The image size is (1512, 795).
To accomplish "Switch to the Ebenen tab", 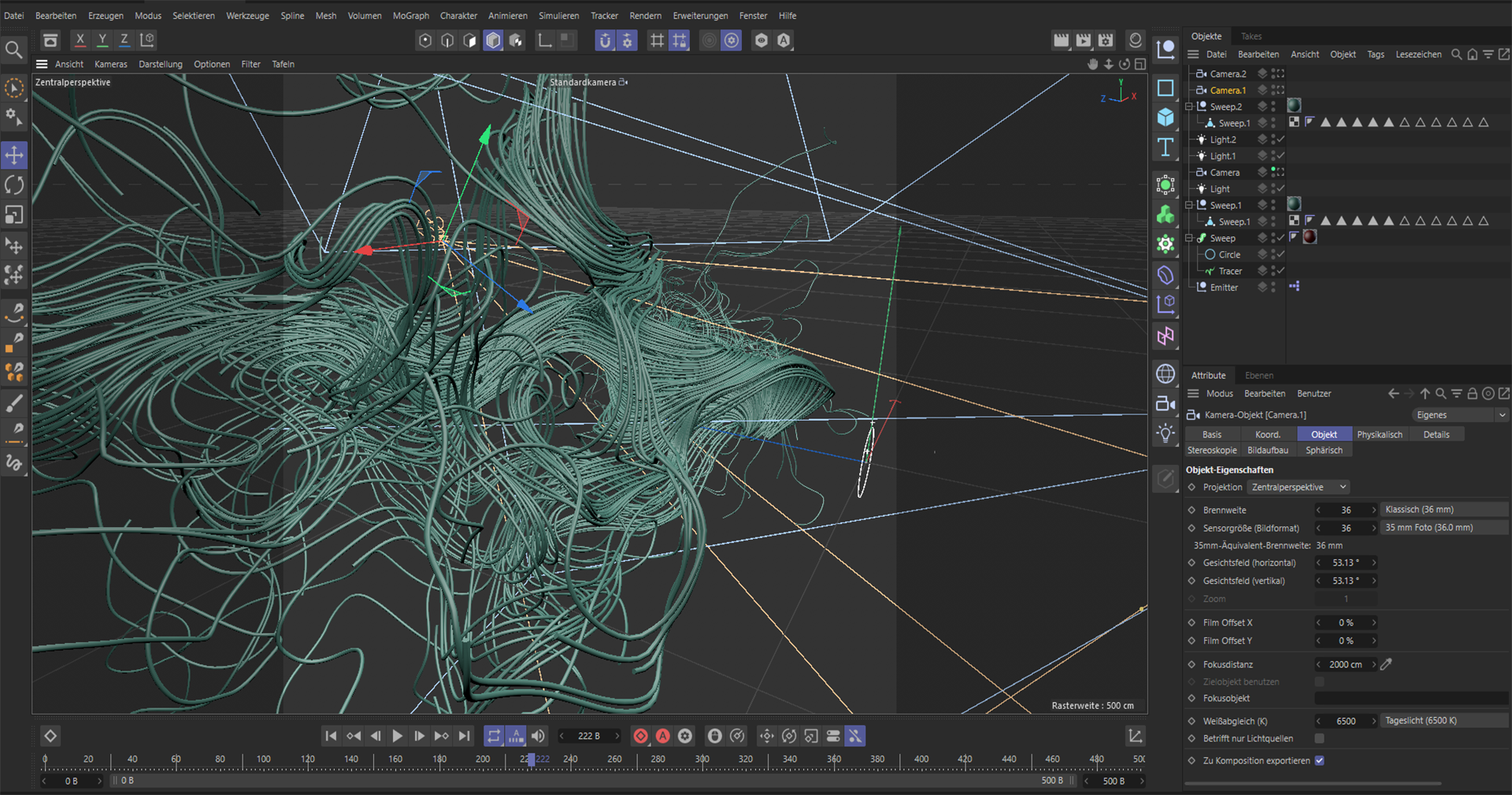I will click(x=1258, y=376).
